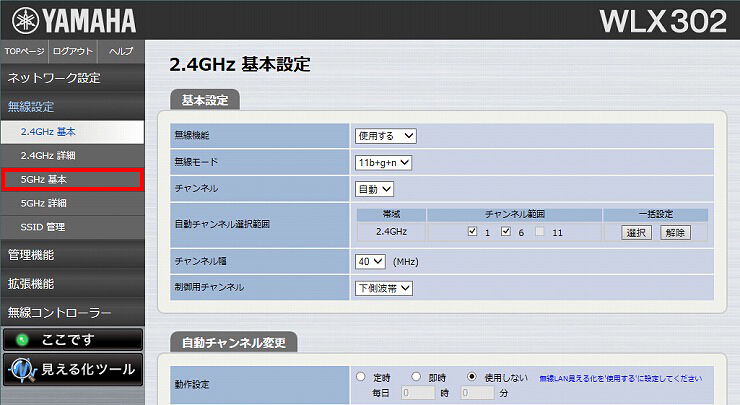Click the 動作設定 row label

coord(192,385)
